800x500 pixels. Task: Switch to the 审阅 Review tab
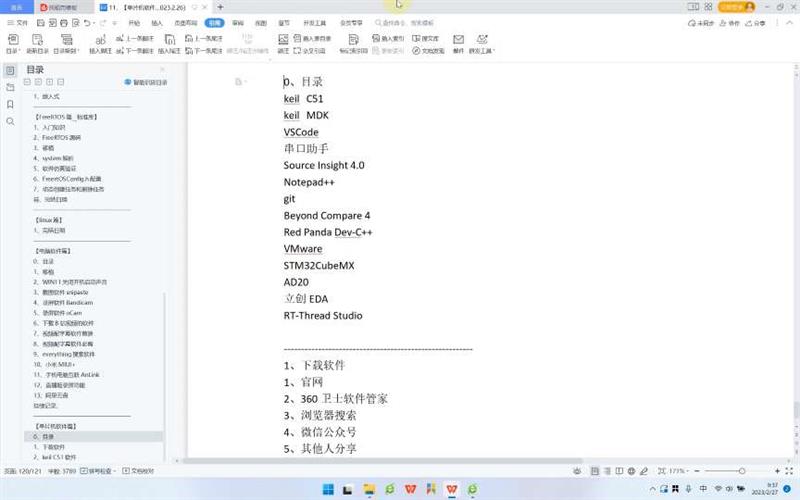coord(238,23)
